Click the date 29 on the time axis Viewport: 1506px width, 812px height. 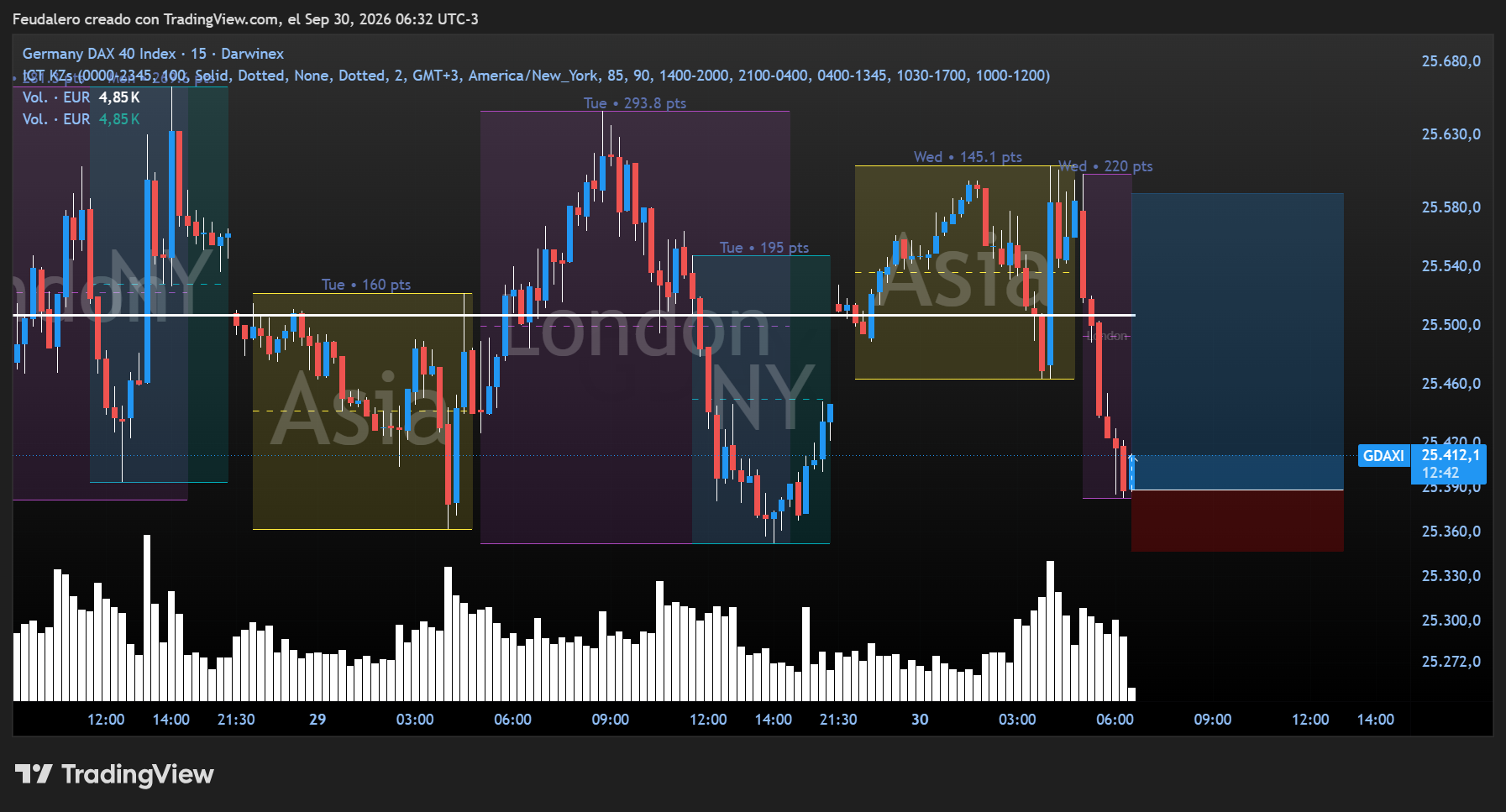click(x=317, y=720)
